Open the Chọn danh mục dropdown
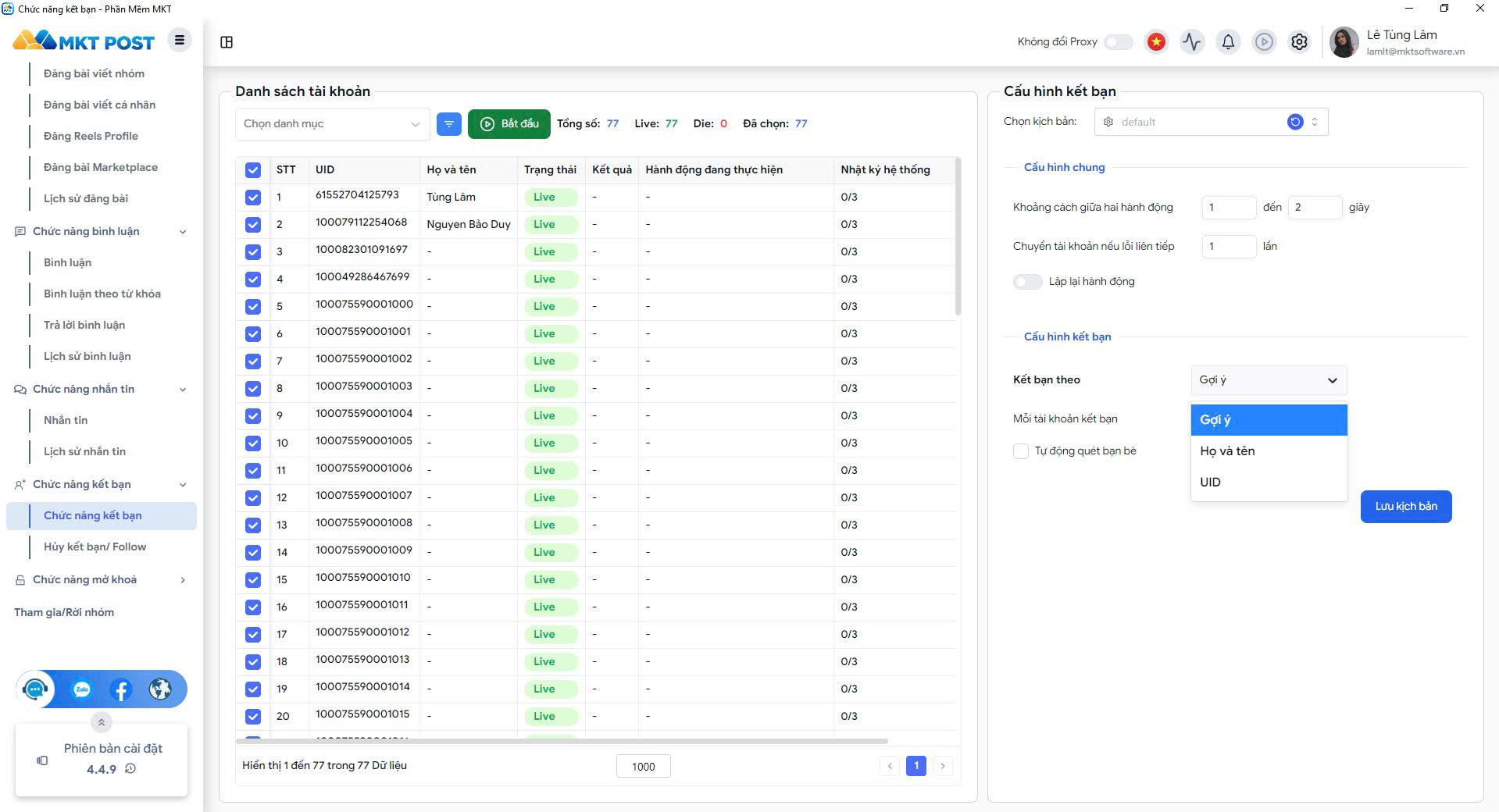 [333, 123]
